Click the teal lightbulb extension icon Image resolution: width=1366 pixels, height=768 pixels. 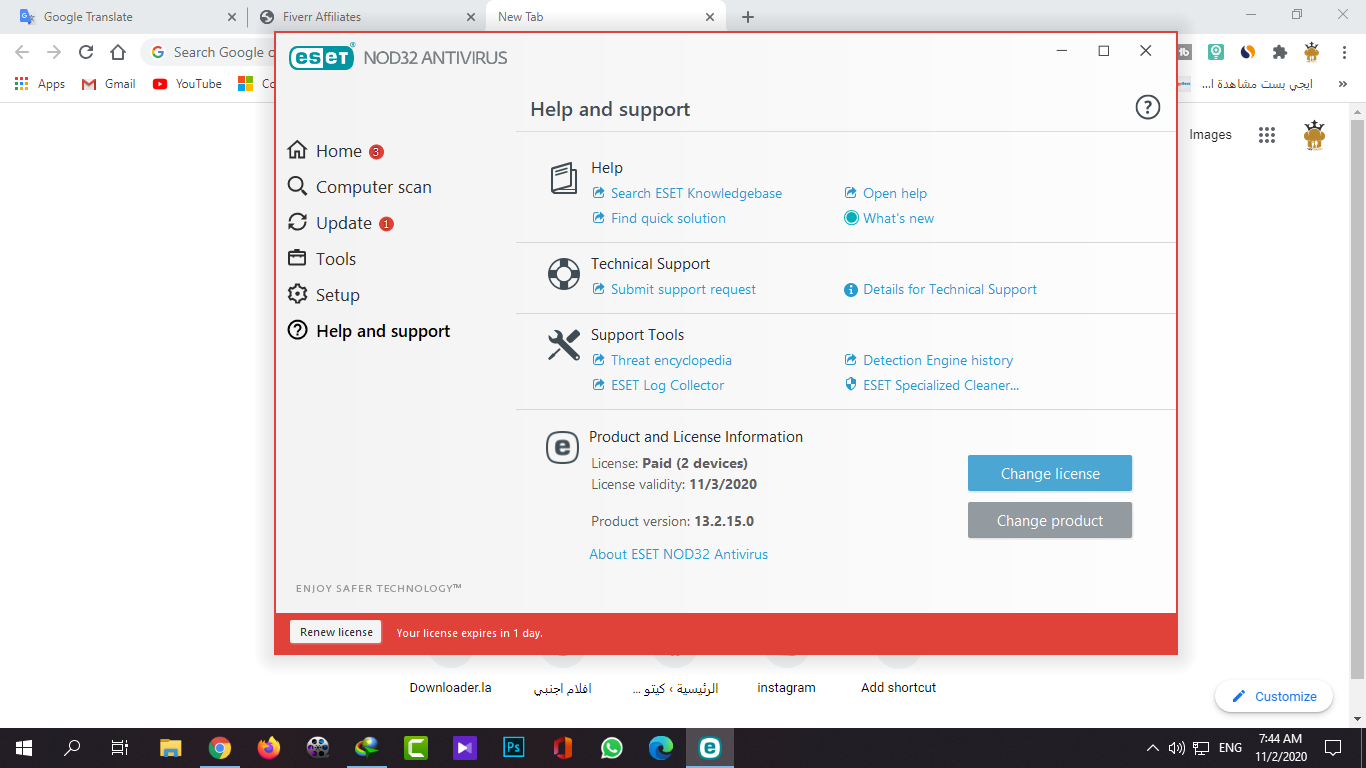pyautogui.click(x=1215, y=52)
